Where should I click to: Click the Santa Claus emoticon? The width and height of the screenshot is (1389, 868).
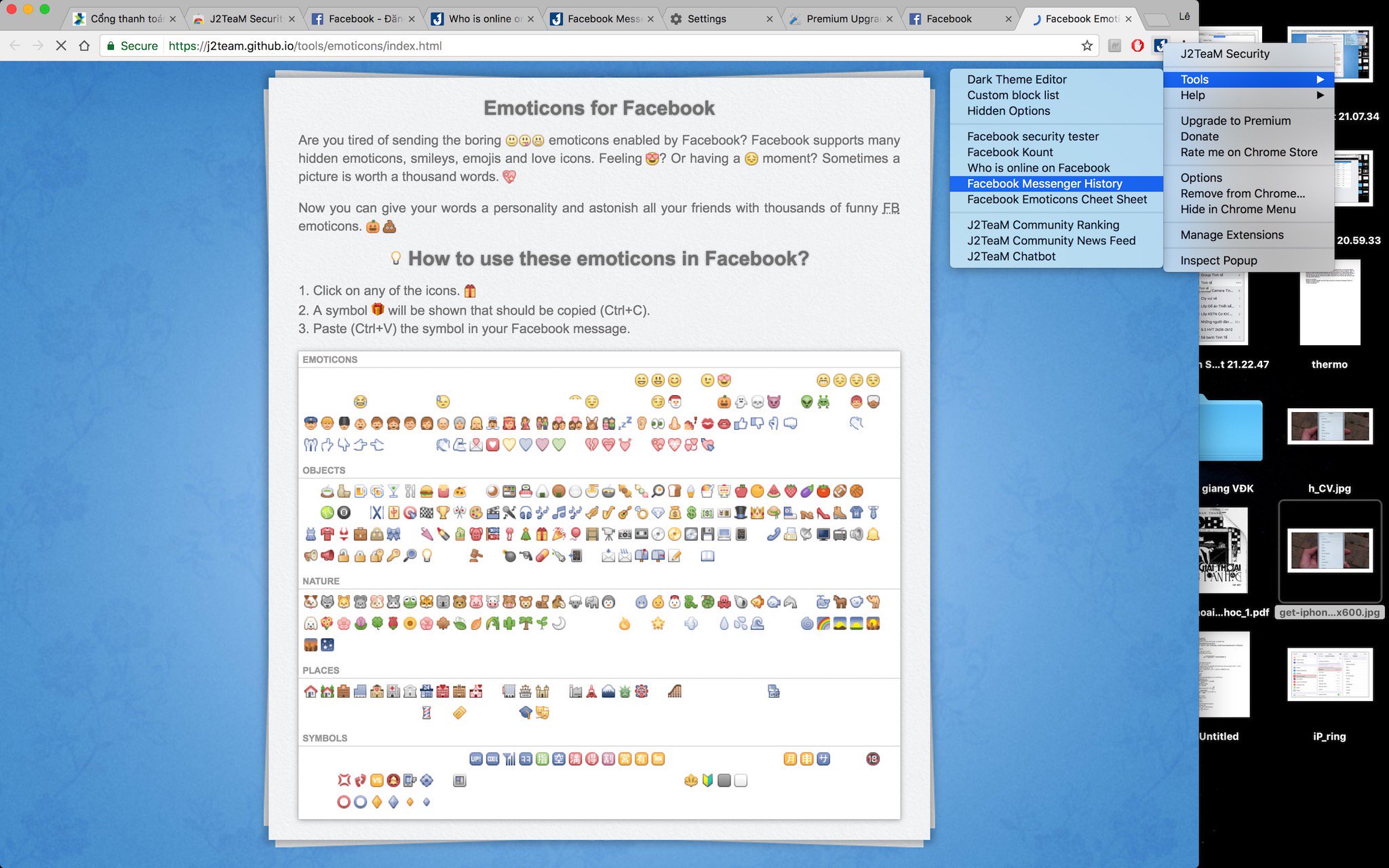pos(674,401)
